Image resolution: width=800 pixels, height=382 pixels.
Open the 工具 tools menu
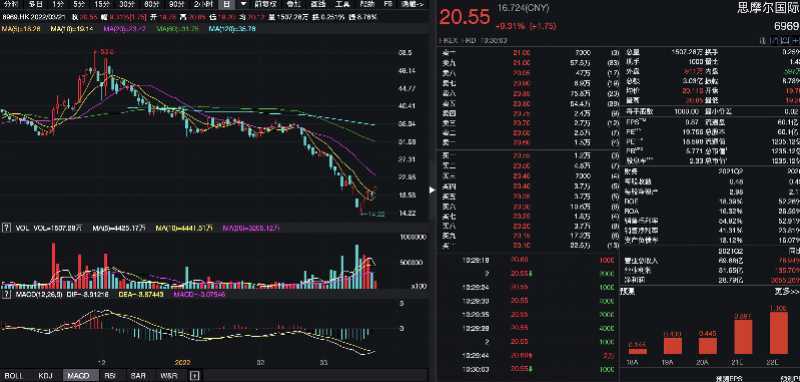point(342,4)
